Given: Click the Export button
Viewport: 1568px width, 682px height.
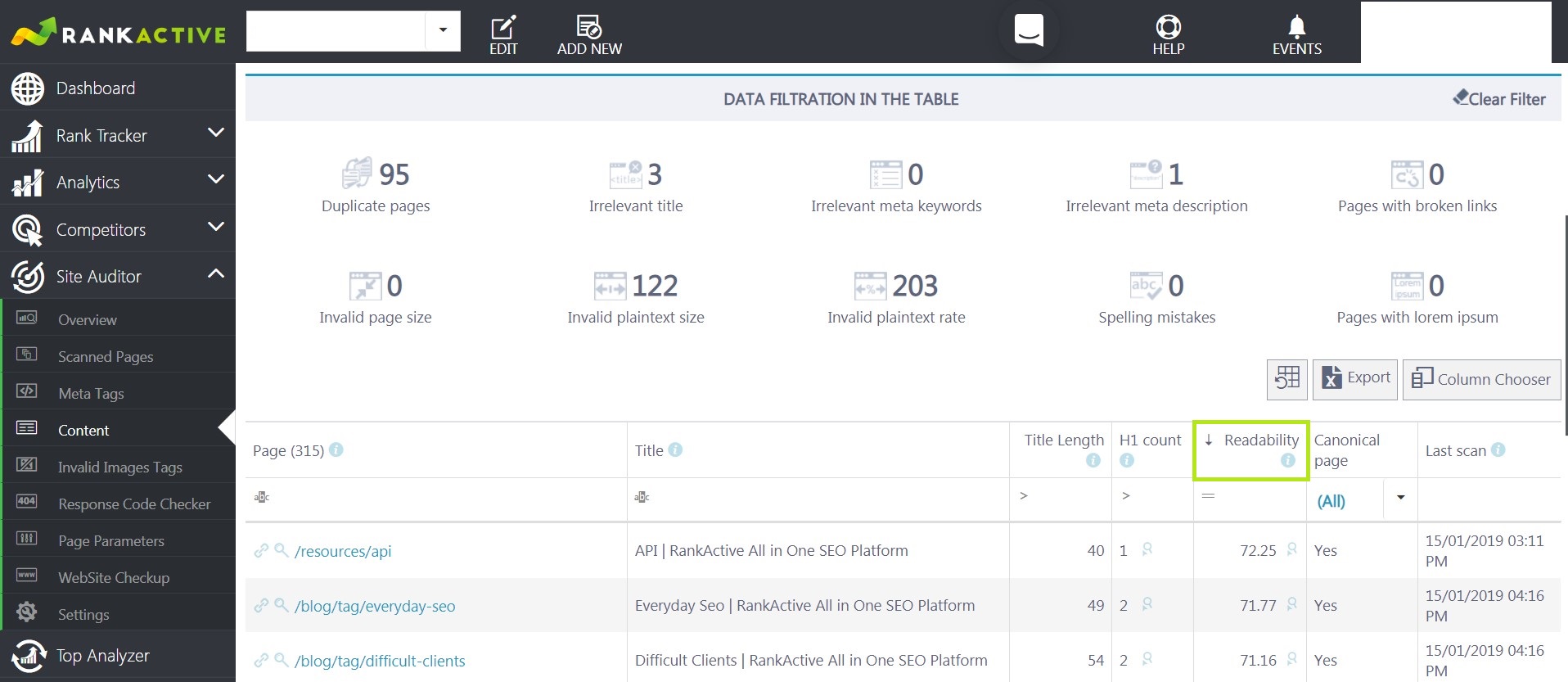Looking at the screenshot, I should point(1355,379).
